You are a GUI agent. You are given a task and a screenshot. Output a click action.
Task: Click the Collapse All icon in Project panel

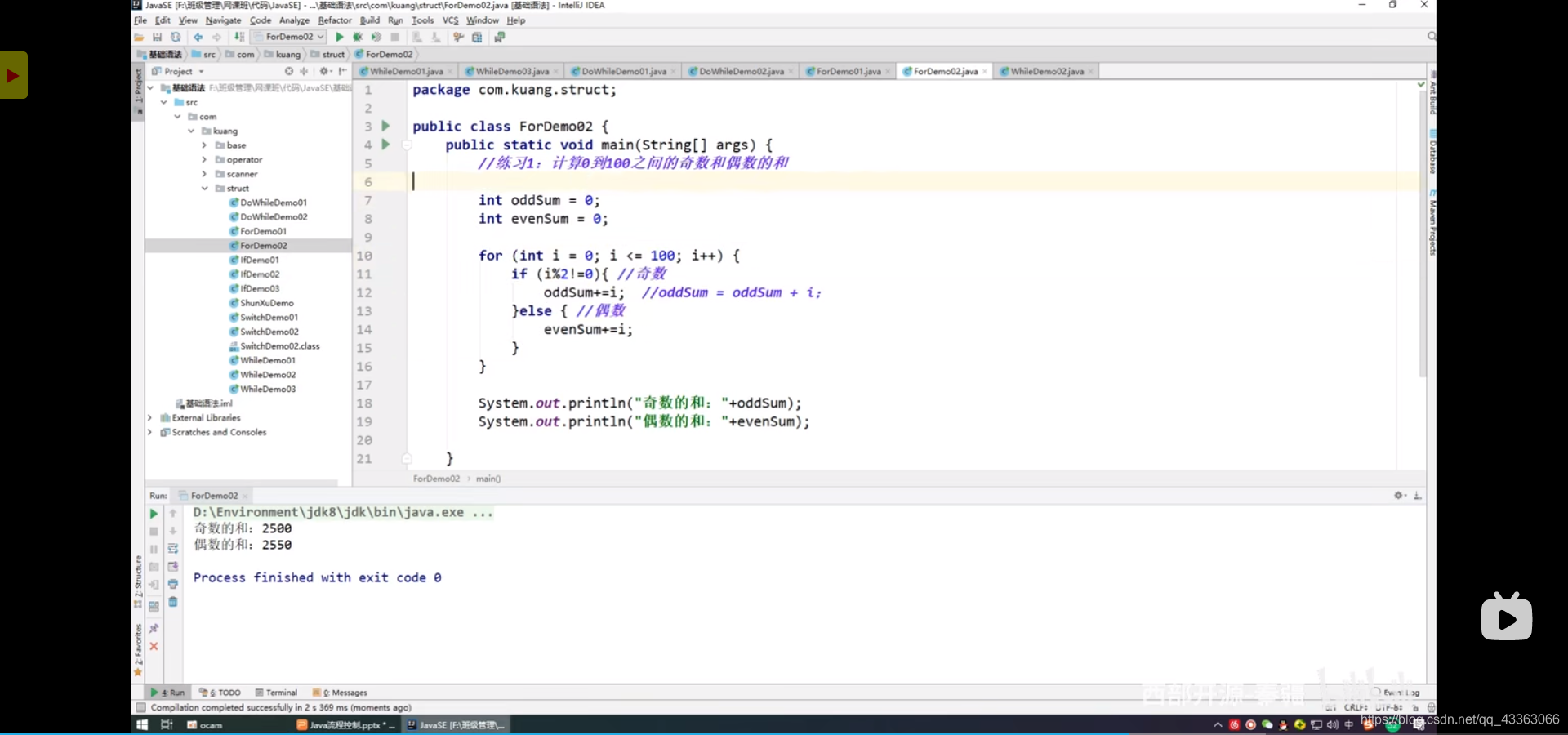click(x=304, y=72)
